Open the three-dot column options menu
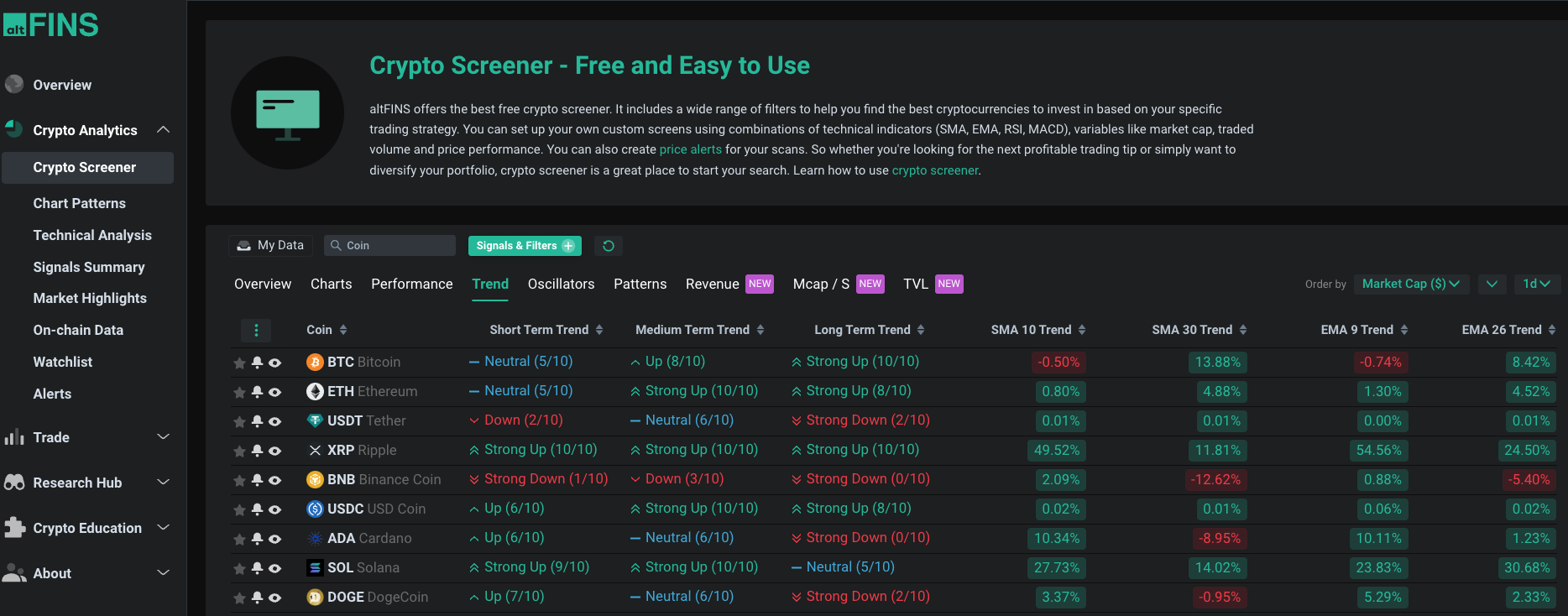Screen dimensions: 1568x616 tap(256, 330)
